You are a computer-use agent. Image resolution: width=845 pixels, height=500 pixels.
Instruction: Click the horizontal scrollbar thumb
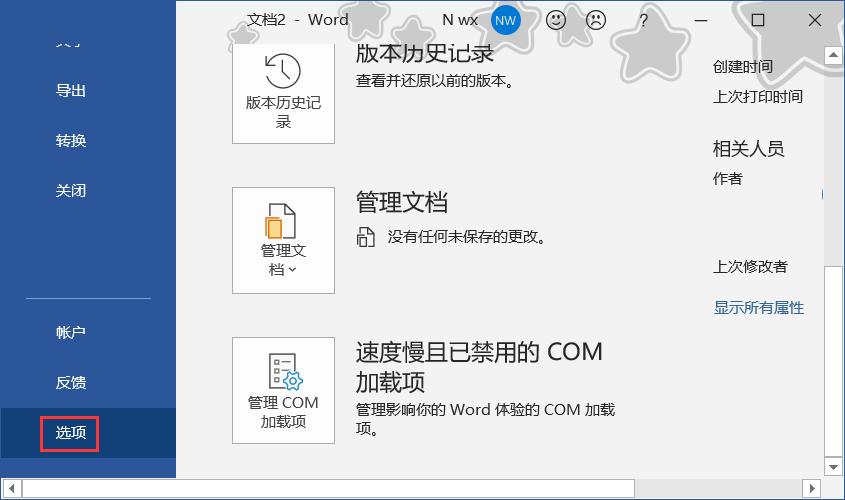coord(328,489)
